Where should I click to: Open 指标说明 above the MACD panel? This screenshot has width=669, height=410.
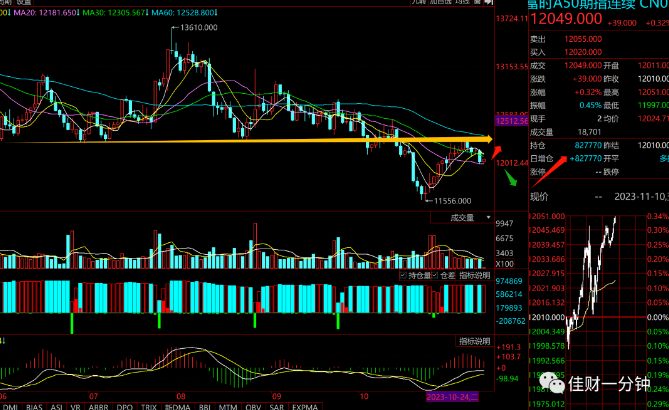click(x=474, y=341)
